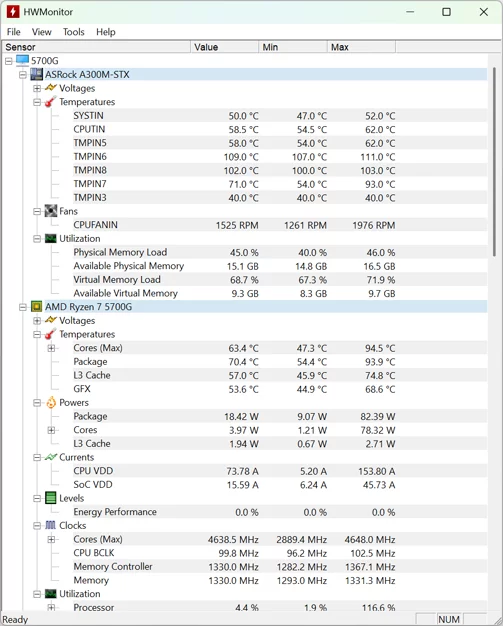Collapse the 5700G root node
Image resolution: width=503 pixels, height=626 pixels.
point(9,61)
